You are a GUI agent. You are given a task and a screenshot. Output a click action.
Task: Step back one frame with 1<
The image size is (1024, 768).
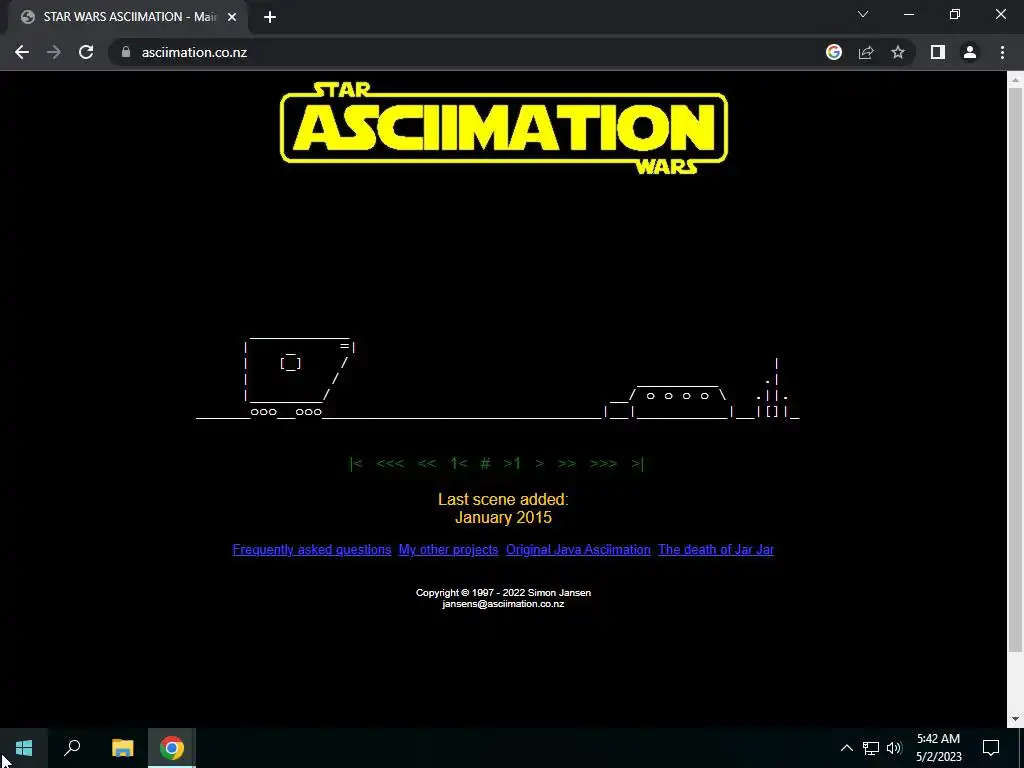(458, 464)
